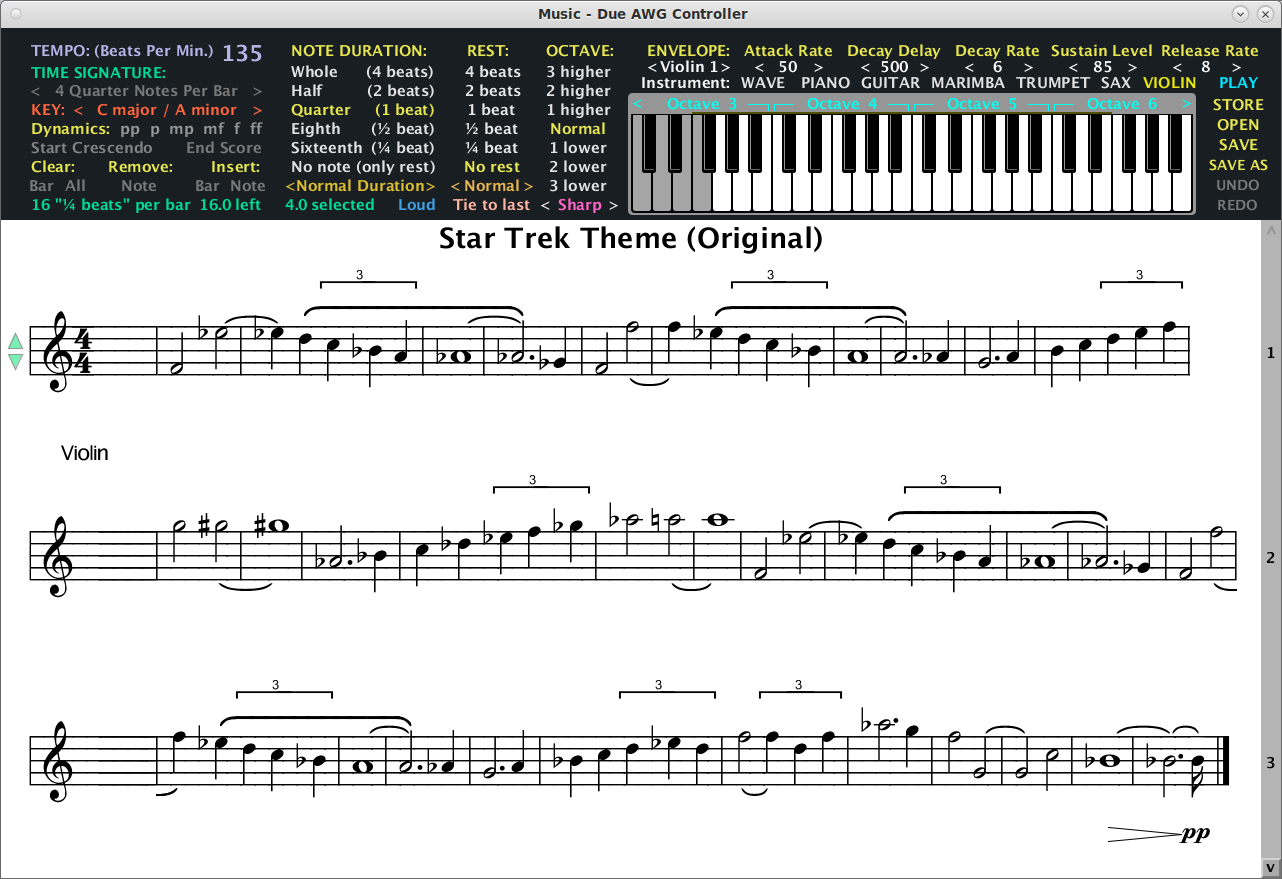This screenshot has height=879, width=1282.
Task: Select the WAVE instrument
Action: tap(763, 83)
